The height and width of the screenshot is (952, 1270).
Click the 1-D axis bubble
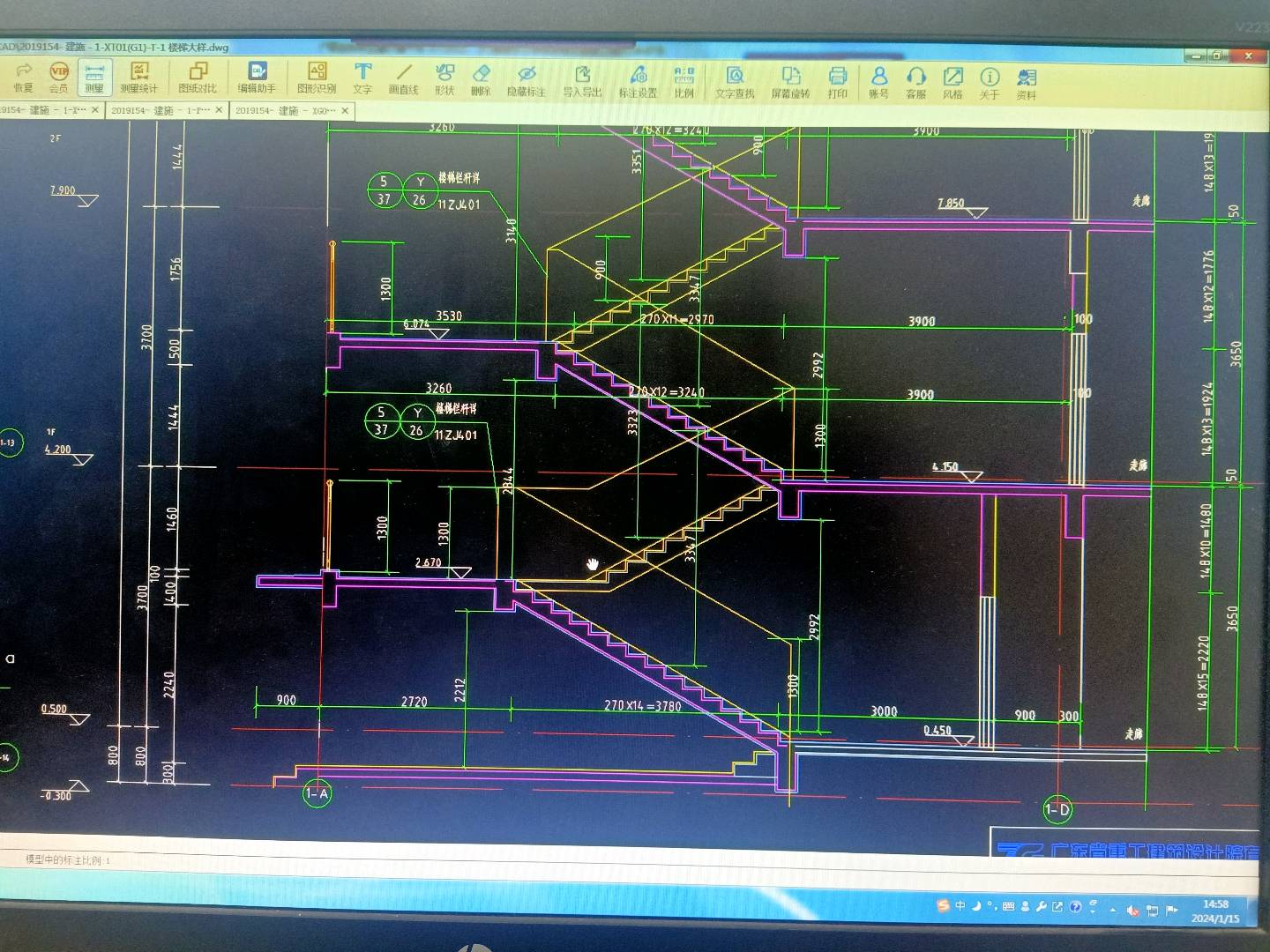pos(1057,809)
